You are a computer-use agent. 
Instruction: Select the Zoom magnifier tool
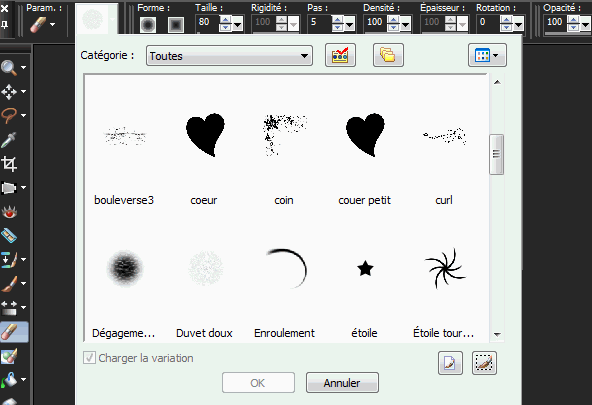click(9, 68)
